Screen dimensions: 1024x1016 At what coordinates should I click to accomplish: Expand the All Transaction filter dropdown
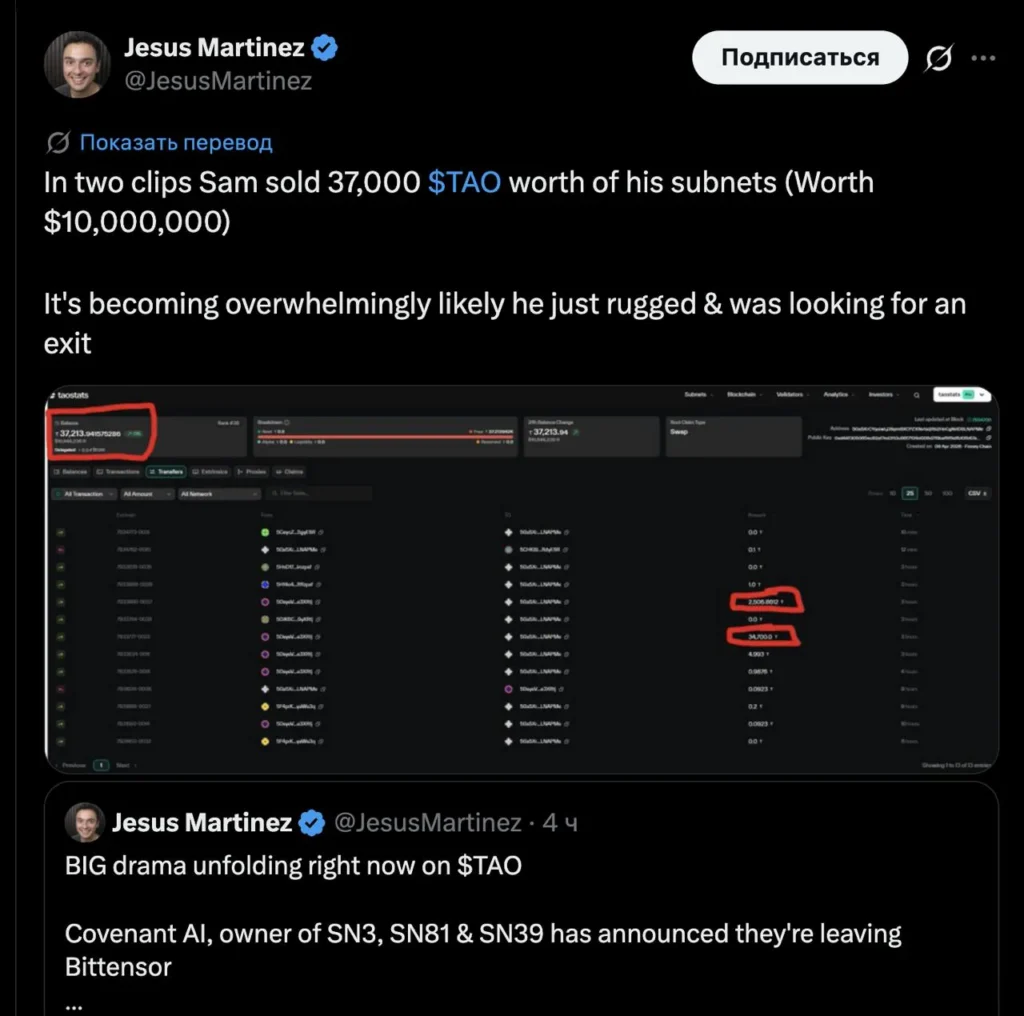tap(83, 494)
